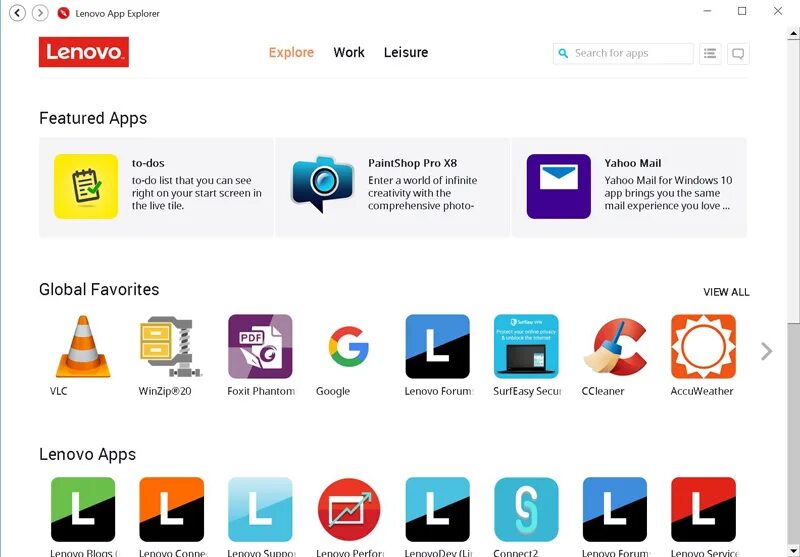Switch to the Work tab
This screenshot has width=800, height=557.
(349, 53)
